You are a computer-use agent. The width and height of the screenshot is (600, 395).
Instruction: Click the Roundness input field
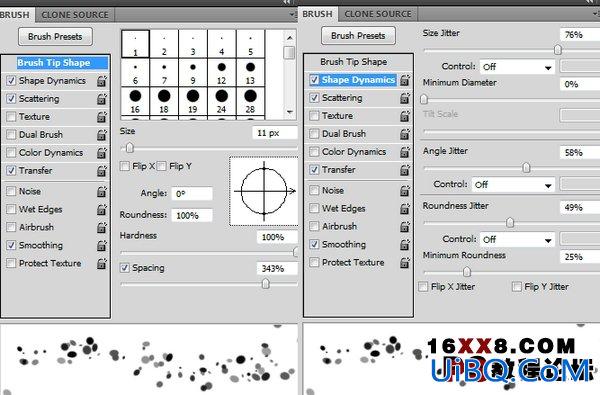(192, 215)
